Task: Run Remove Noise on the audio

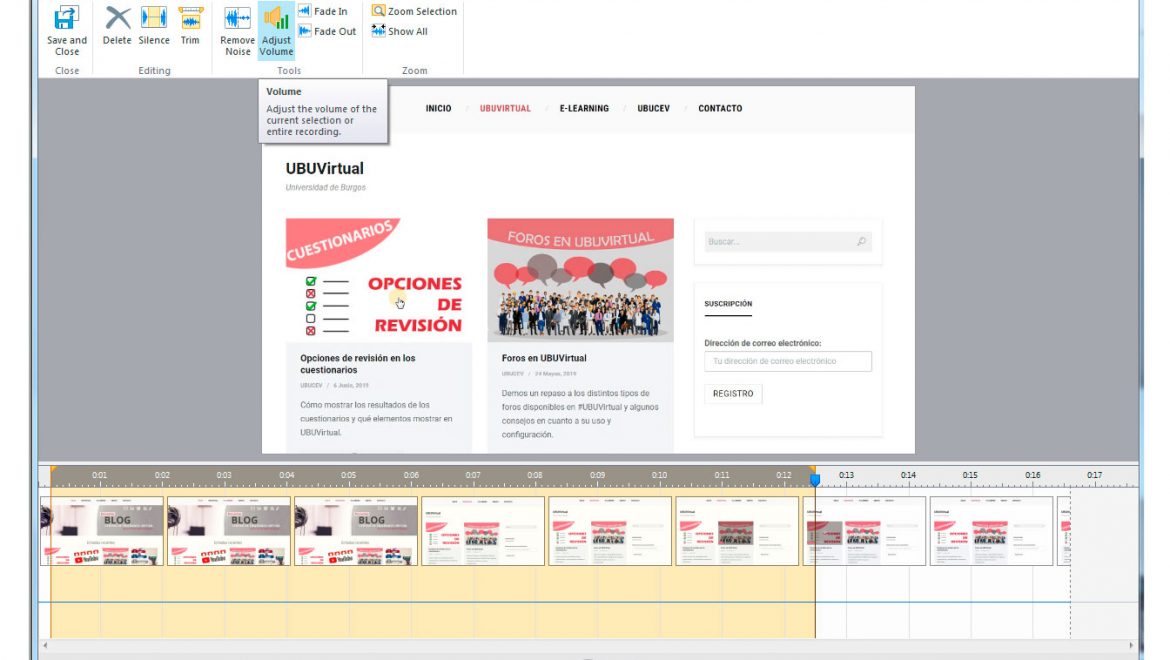Action: pos(237,31)
